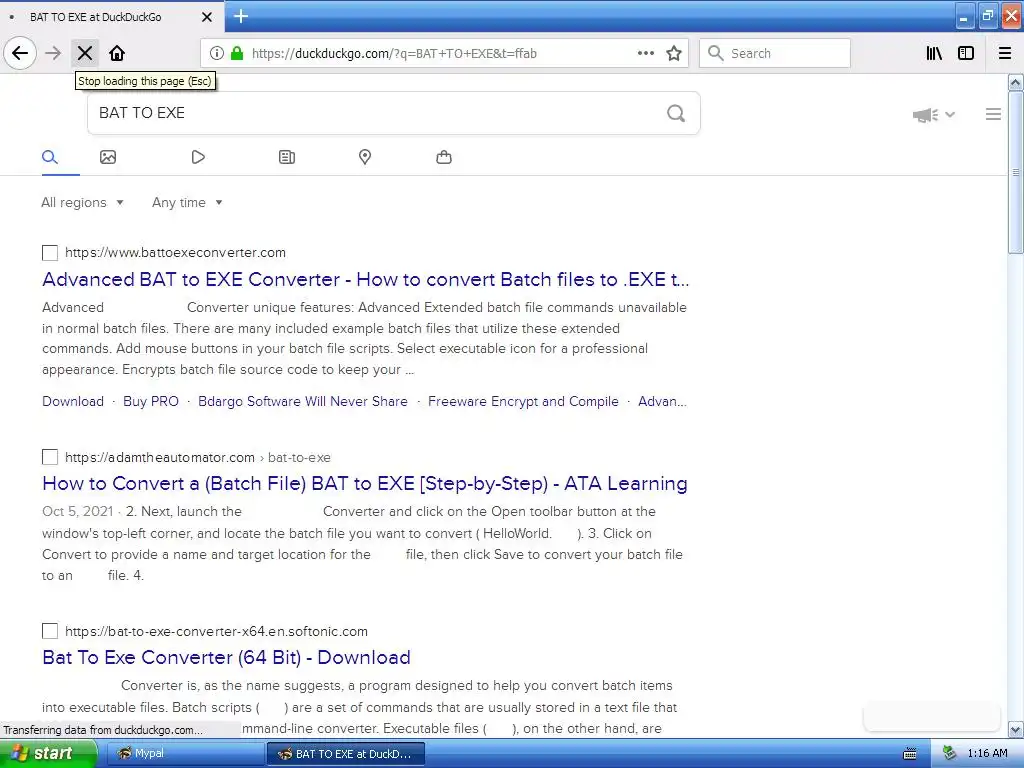Open DuckDuckGo side menu icon

coord(993,114)
